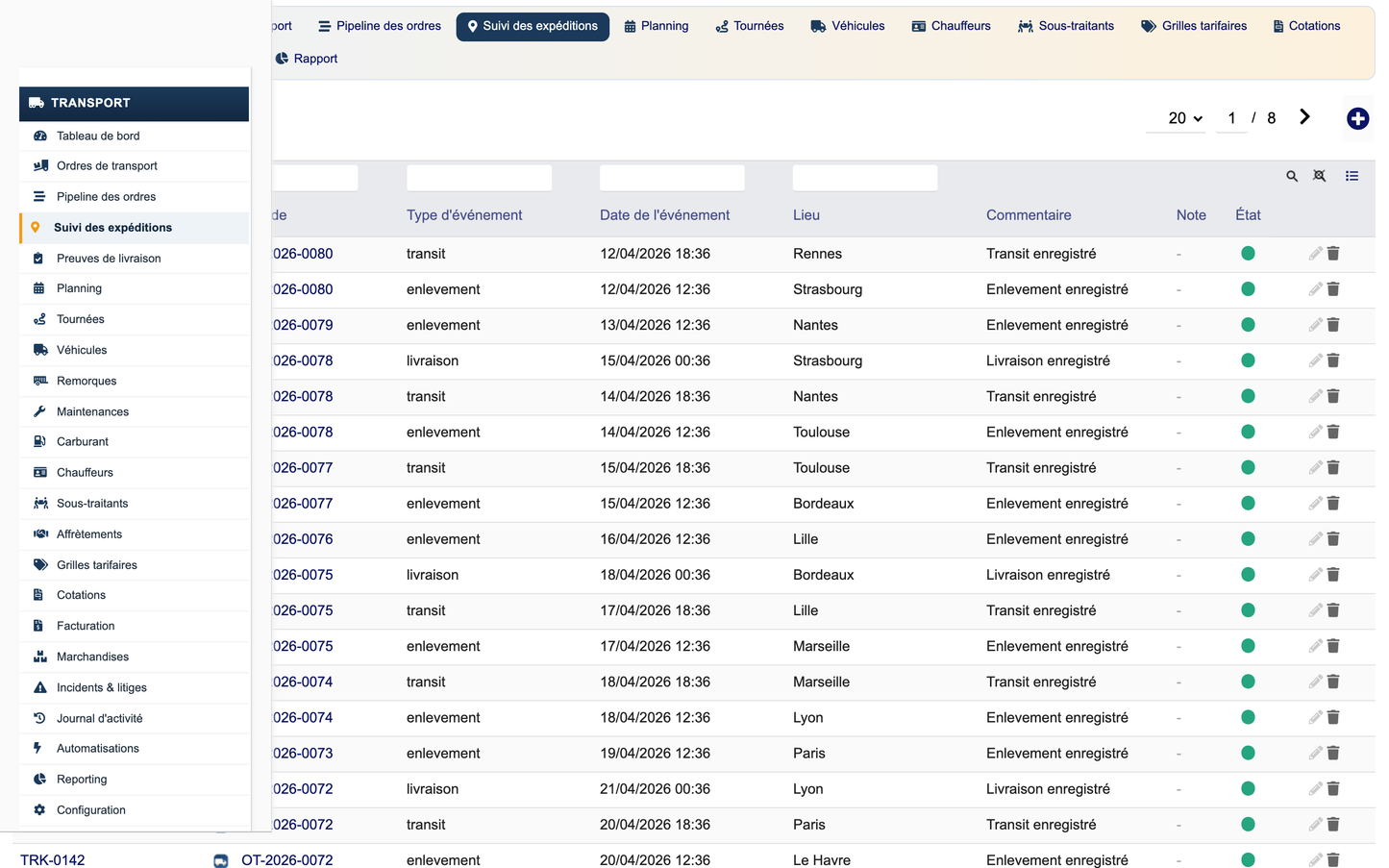
Task: Click the Suivi des expéditions sidebar item
Action: point(135,227)
